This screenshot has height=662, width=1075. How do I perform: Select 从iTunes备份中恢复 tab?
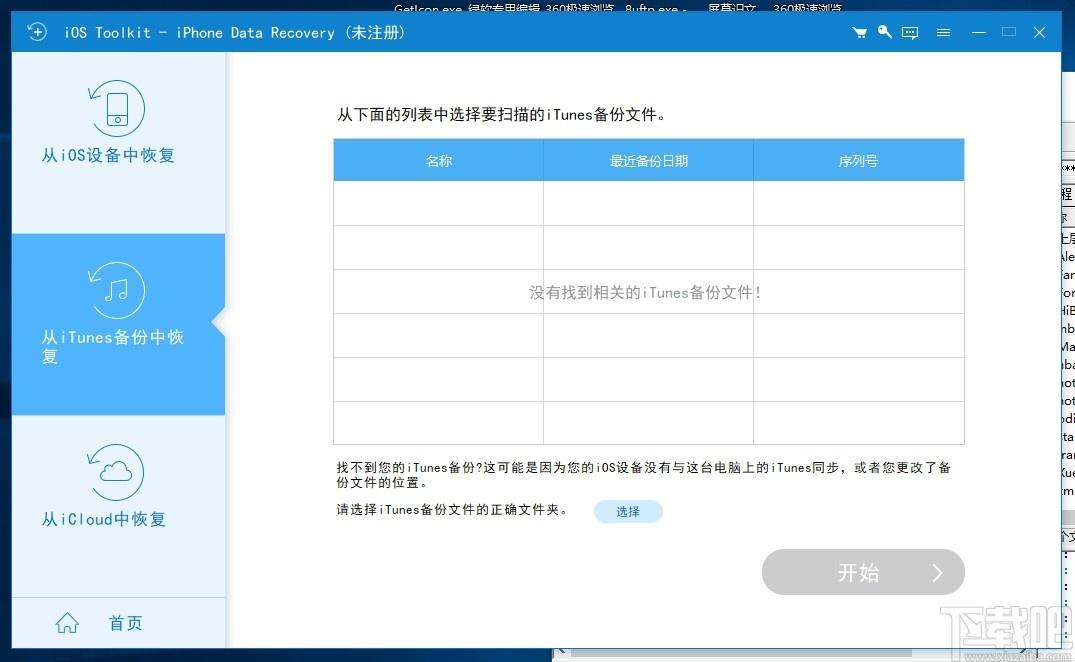[118, 324]
